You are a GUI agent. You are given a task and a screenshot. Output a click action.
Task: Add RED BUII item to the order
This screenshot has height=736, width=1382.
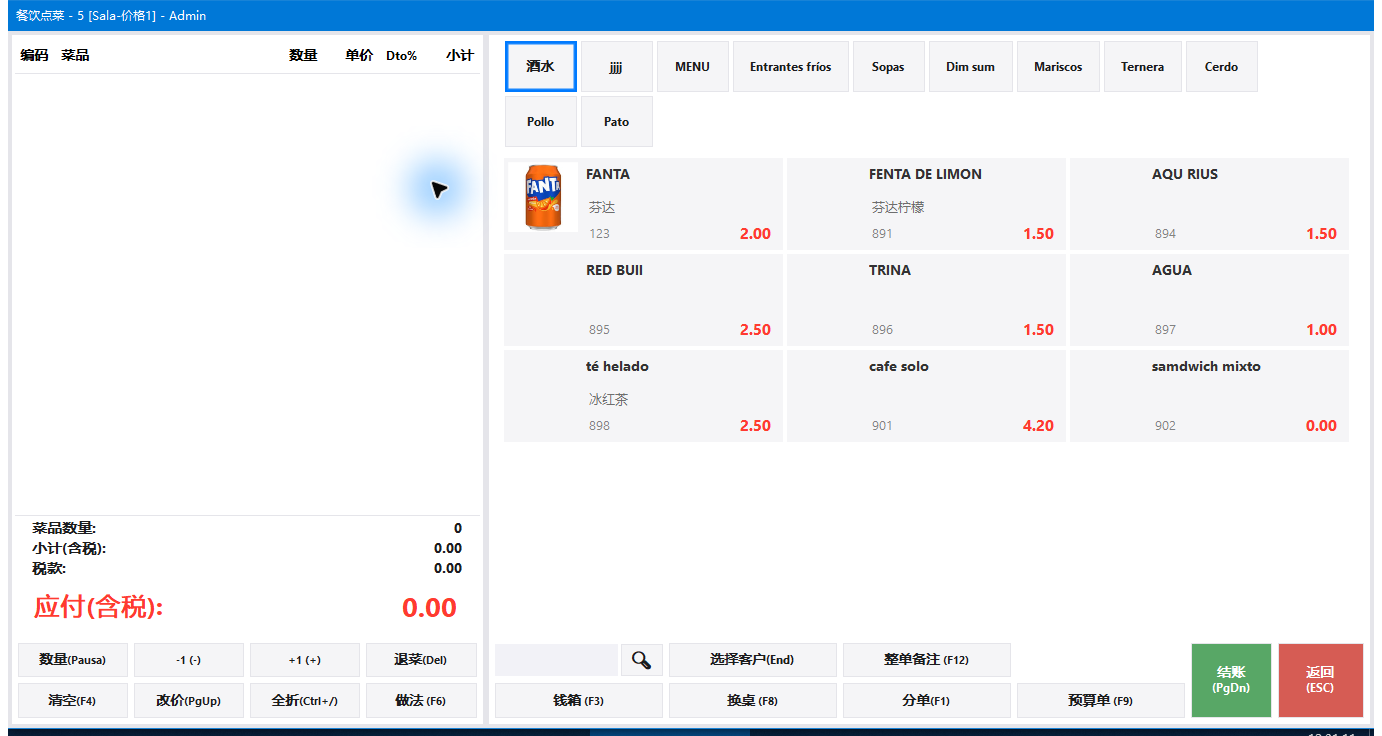[x=643, y=300]
